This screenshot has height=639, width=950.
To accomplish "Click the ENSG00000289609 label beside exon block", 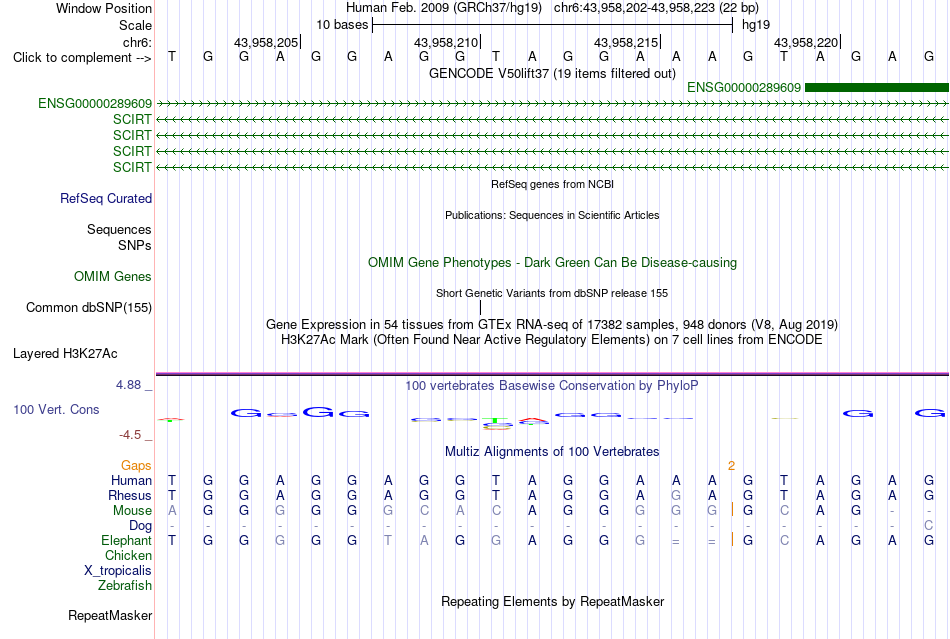I will point(743,88).
